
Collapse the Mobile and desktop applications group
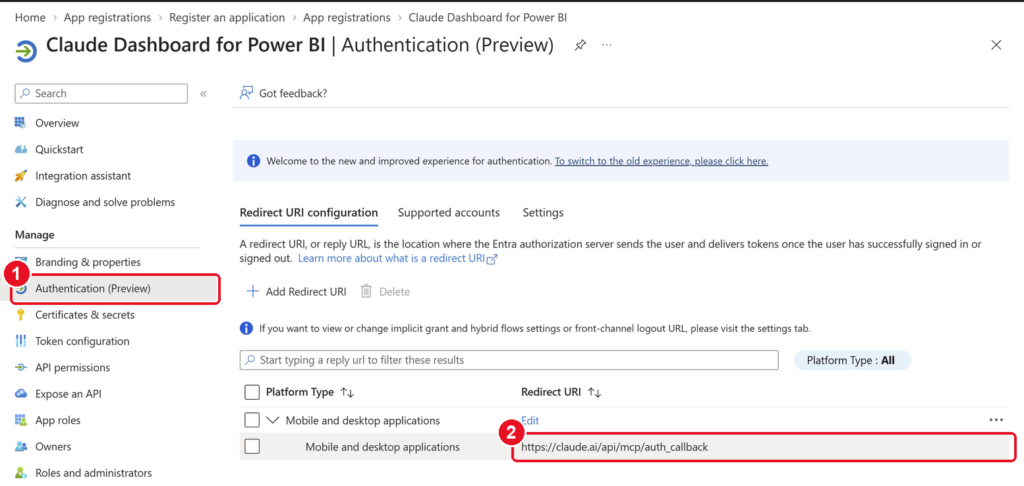(274, 420)
